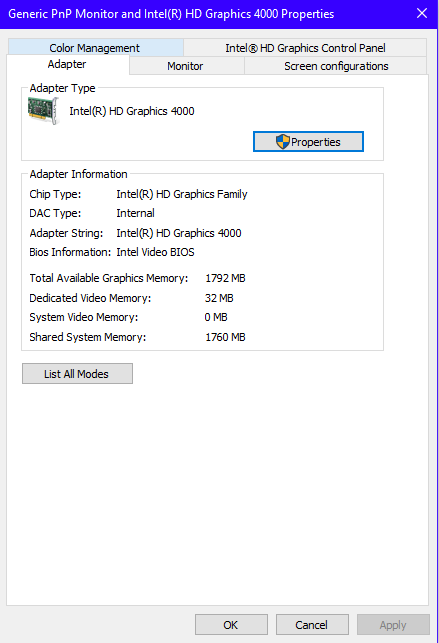Screen dimensions: 439x643
Task: Click the Dedicated Video Memory label
Action: coord(90,298)
